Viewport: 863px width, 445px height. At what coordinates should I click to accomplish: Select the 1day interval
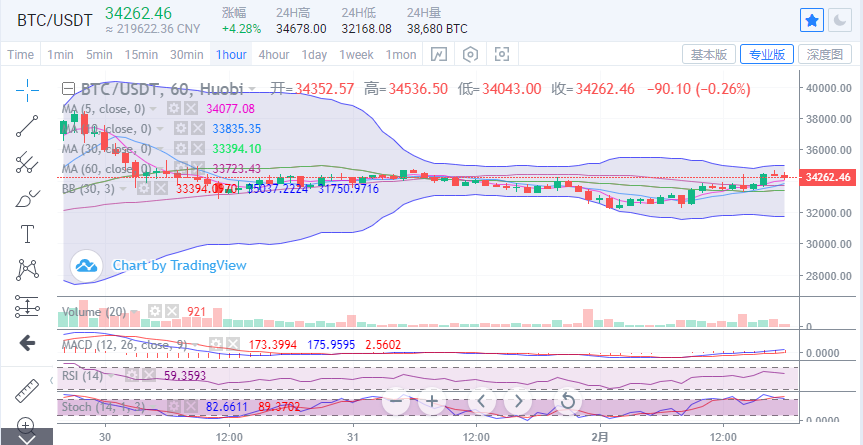tap(314, 54)
